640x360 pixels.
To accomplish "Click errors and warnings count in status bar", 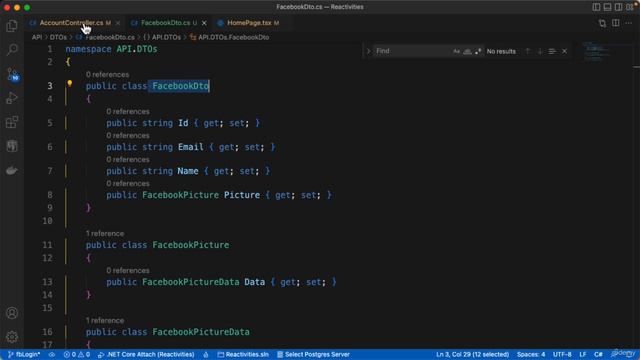I will [77, 354].
